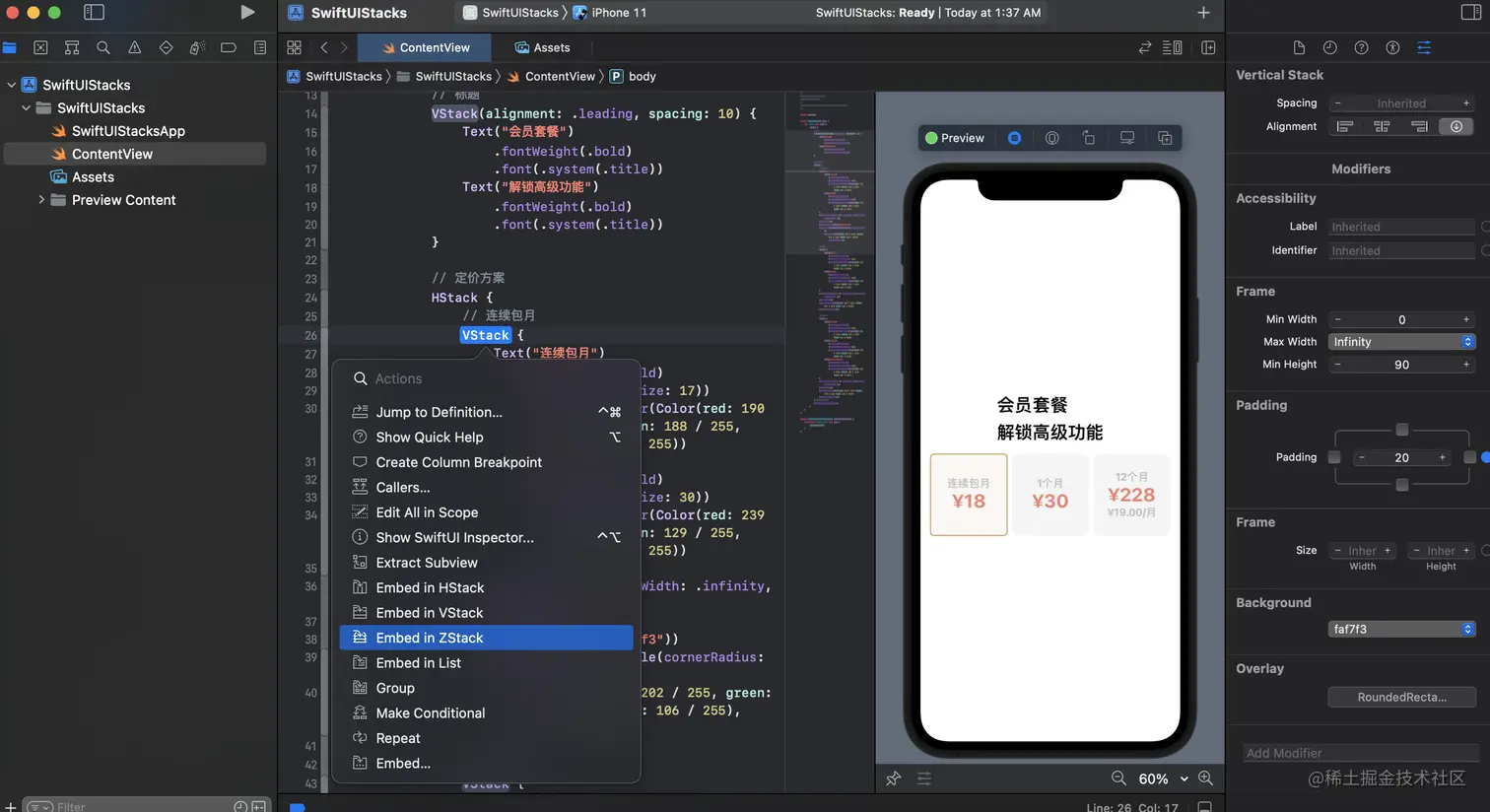The image size is (1490, 812).
Task: Open the test navigator diamond icon
Action: pyautogui.click(x=166, y=47)
